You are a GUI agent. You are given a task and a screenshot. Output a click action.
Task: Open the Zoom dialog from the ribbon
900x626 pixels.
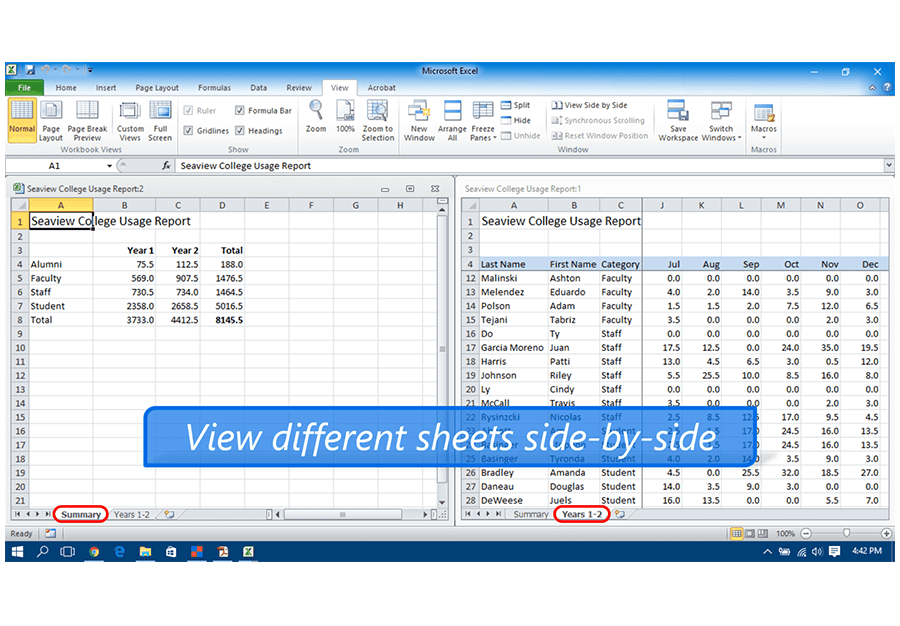pos(316,116)
